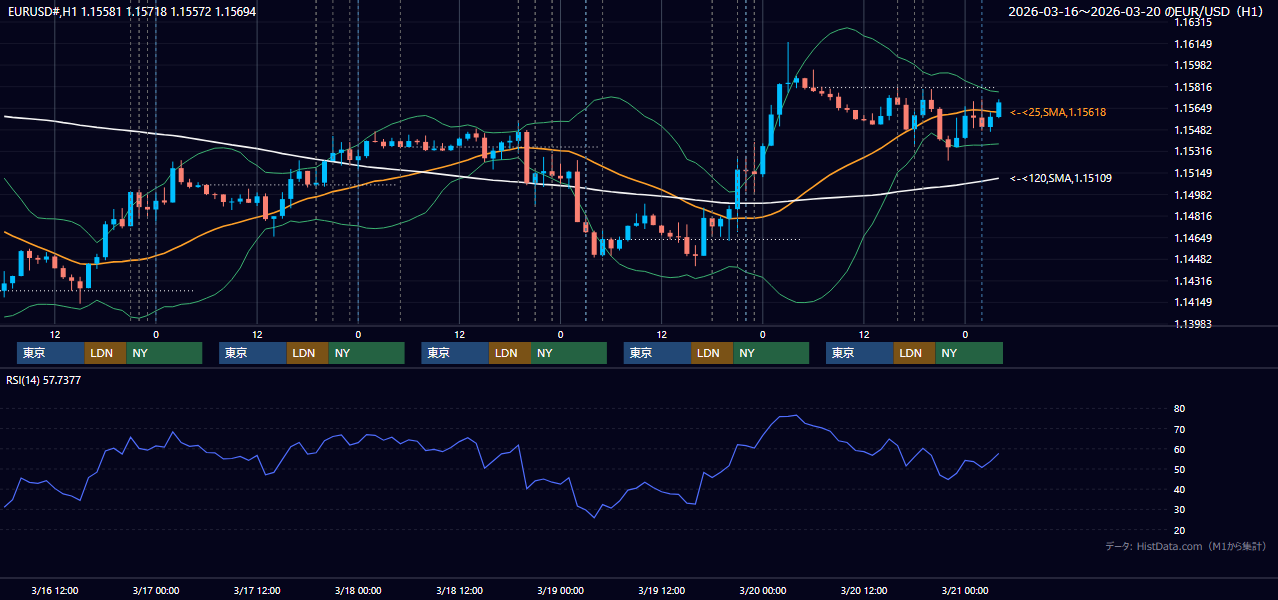Screen dimensions: 1278x600
Task: Click price axis value 1.15316
Action: pos(1193,151)
